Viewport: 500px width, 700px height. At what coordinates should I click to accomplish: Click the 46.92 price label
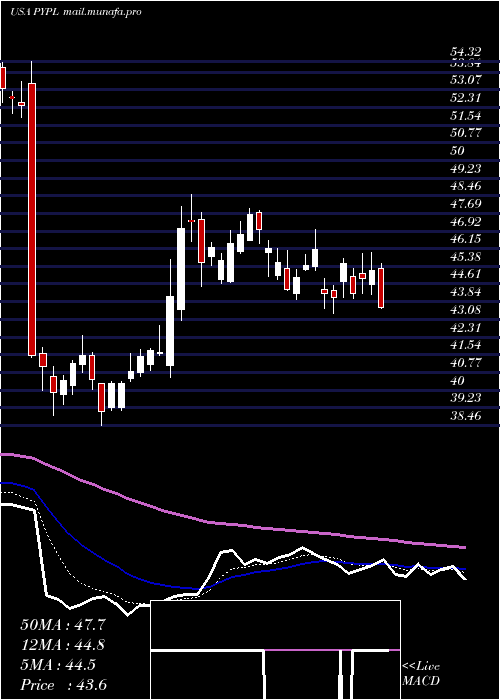coord(466,221)
